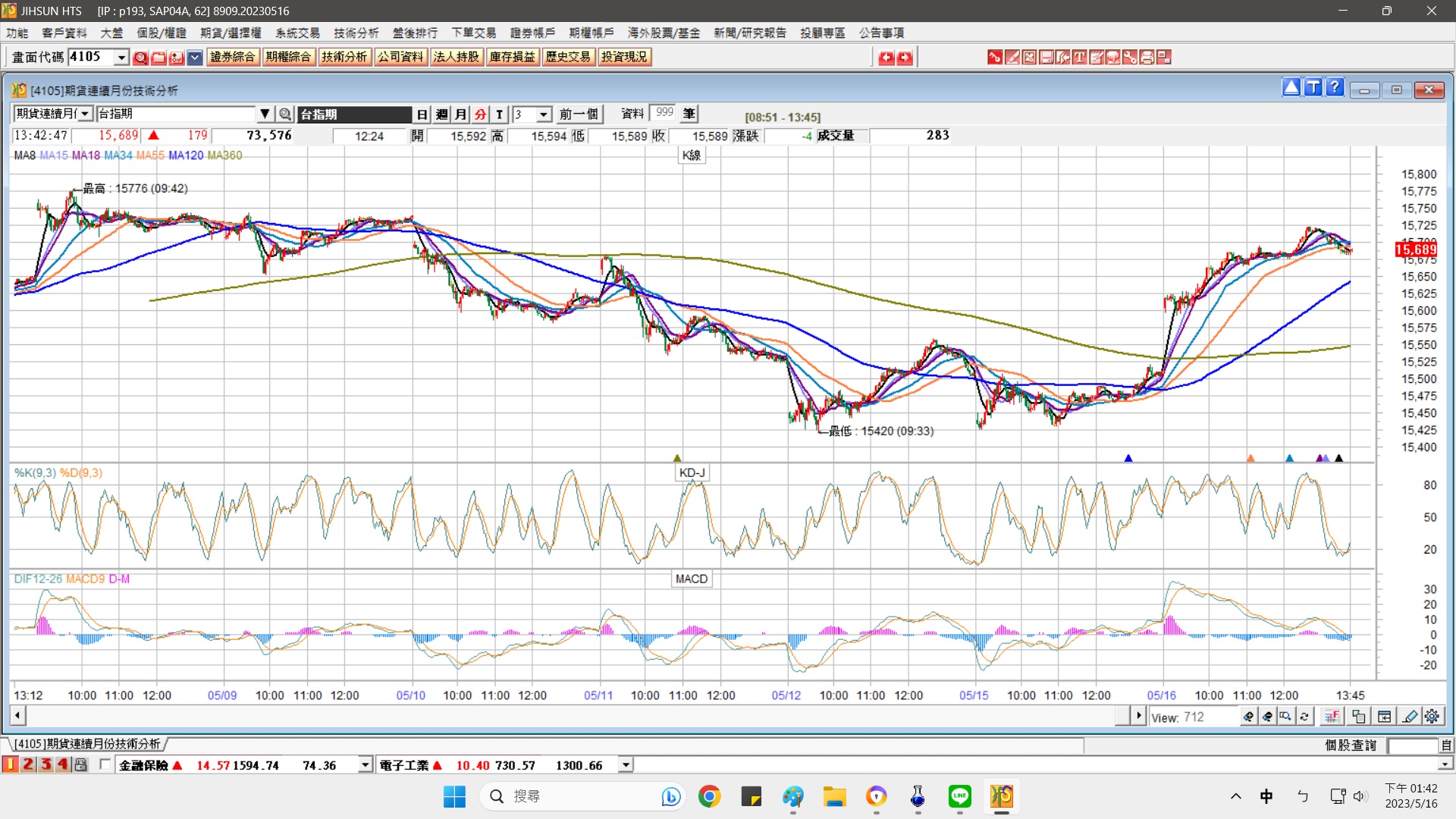Expand the 畫面代碼 4105 dropdown
Viewport: 1456px width, 819px height.
[121, 58]
